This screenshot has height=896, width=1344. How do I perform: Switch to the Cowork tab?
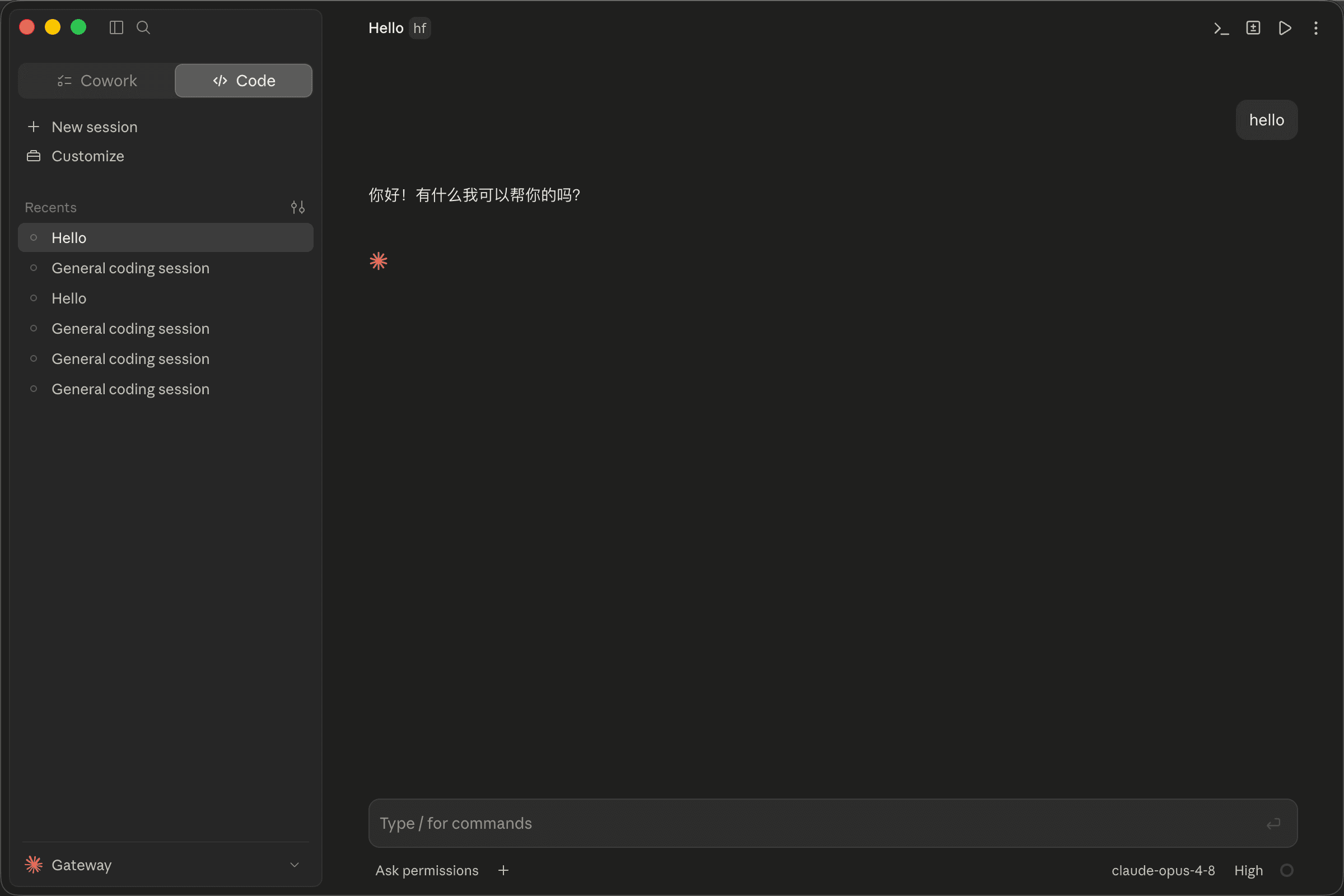(x=97, y=81)
